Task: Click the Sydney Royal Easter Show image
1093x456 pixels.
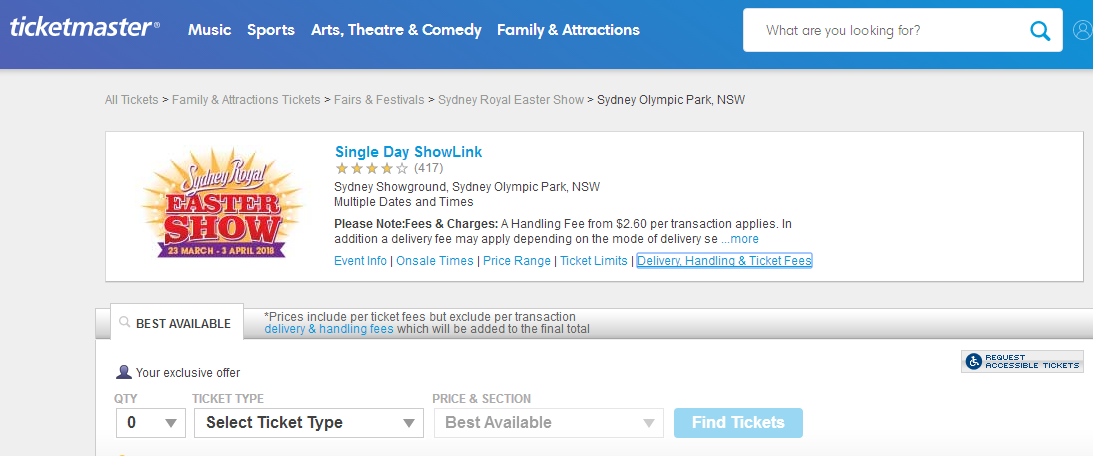Action: tap(221, 203)
